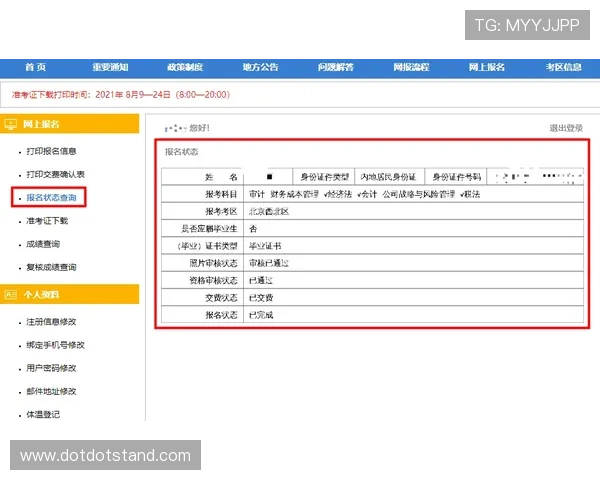Open the 政策制度 navigation tab
Image resolution: width=600 pixels, height=480 pixels.
click(185, 67)
